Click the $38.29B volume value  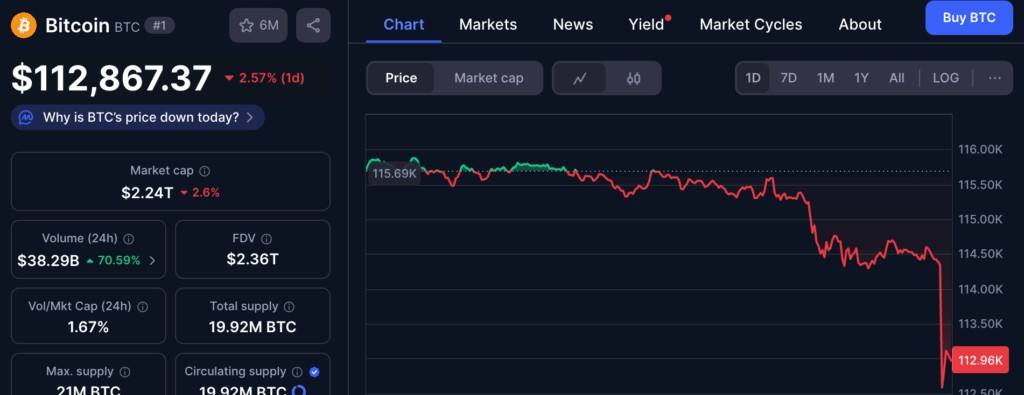pos(48,261)
